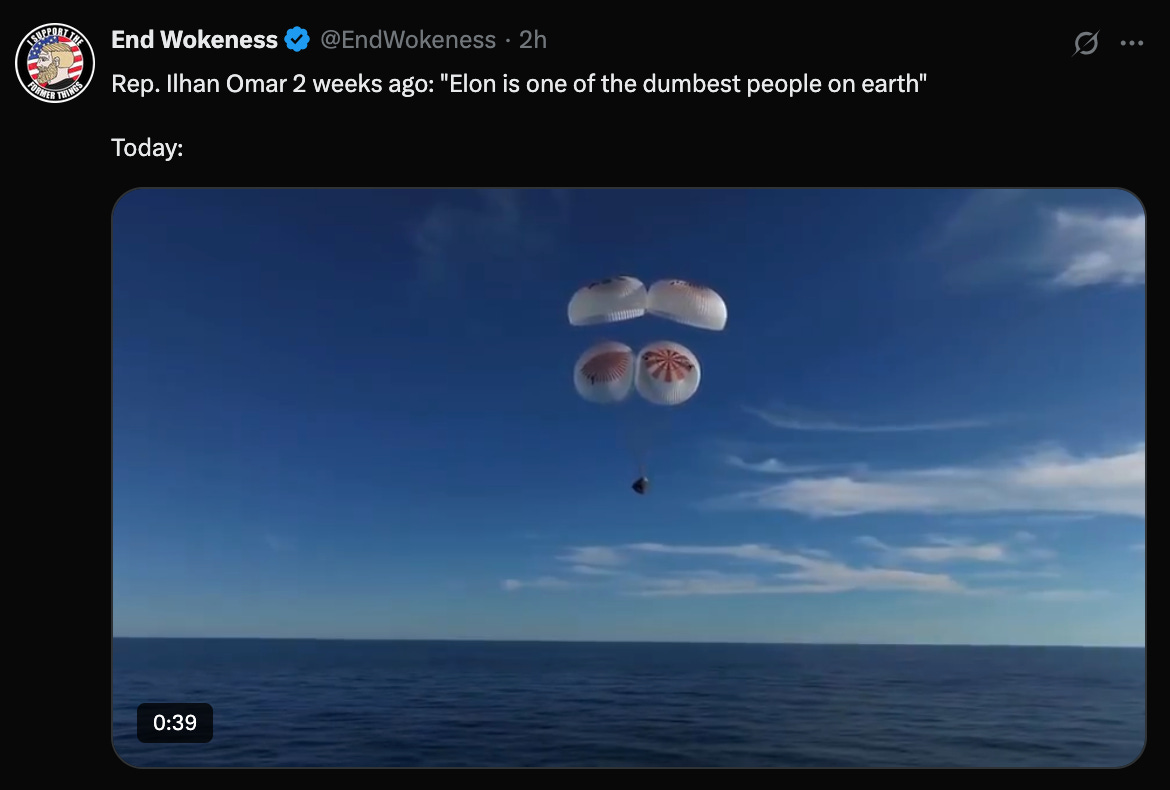Click 'dumbest people on earth' phrase

[x=784, y=84]
